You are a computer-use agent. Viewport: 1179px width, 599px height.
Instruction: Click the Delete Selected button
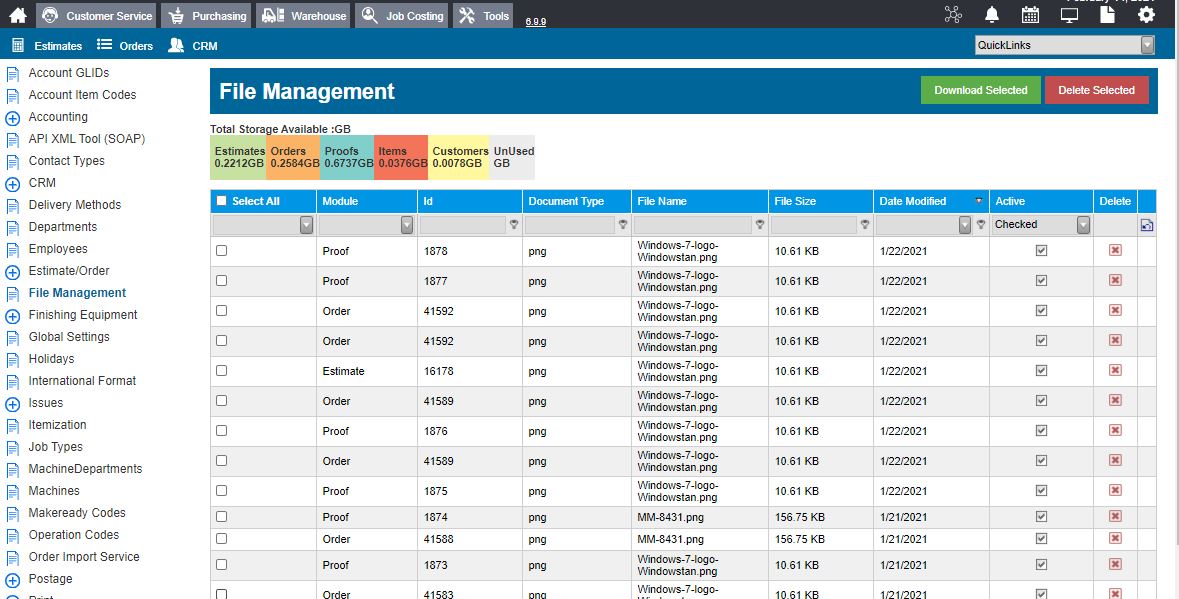point(1096,90)
